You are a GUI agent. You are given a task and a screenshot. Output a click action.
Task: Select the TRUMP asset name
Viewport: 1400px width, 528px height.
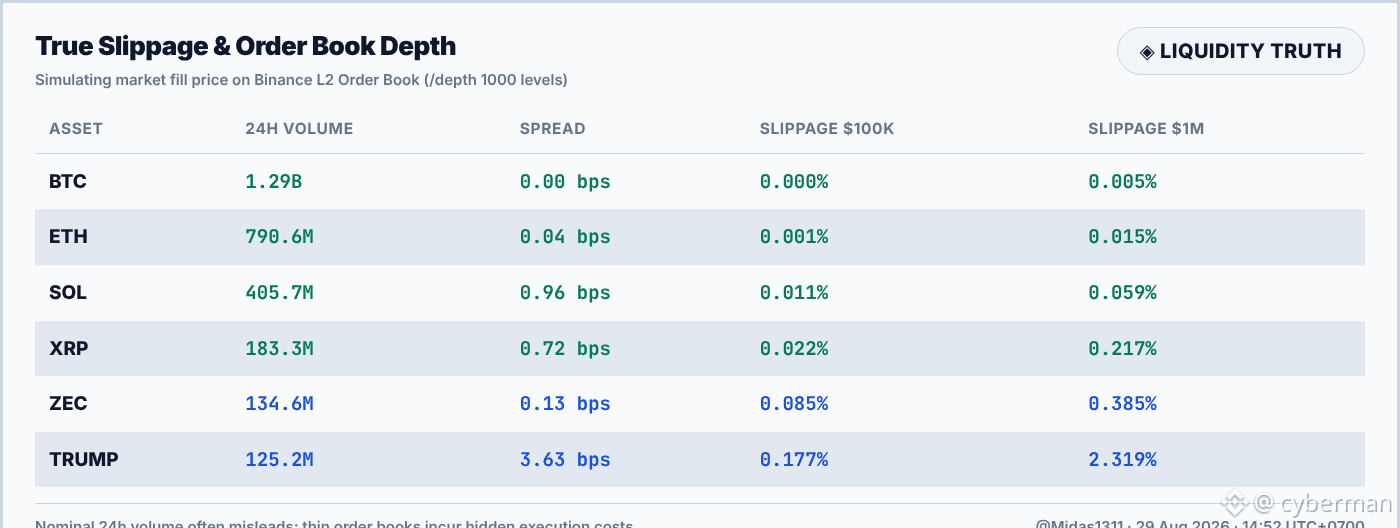tap(84, 460)
